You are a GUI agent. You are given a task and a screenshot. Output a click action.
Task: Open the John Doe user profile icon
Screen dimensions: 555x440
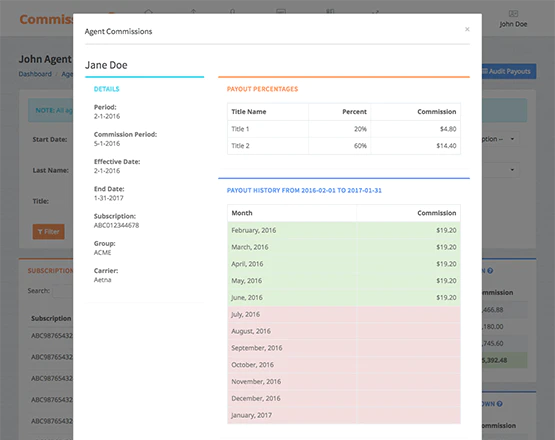tap(513, 14)
